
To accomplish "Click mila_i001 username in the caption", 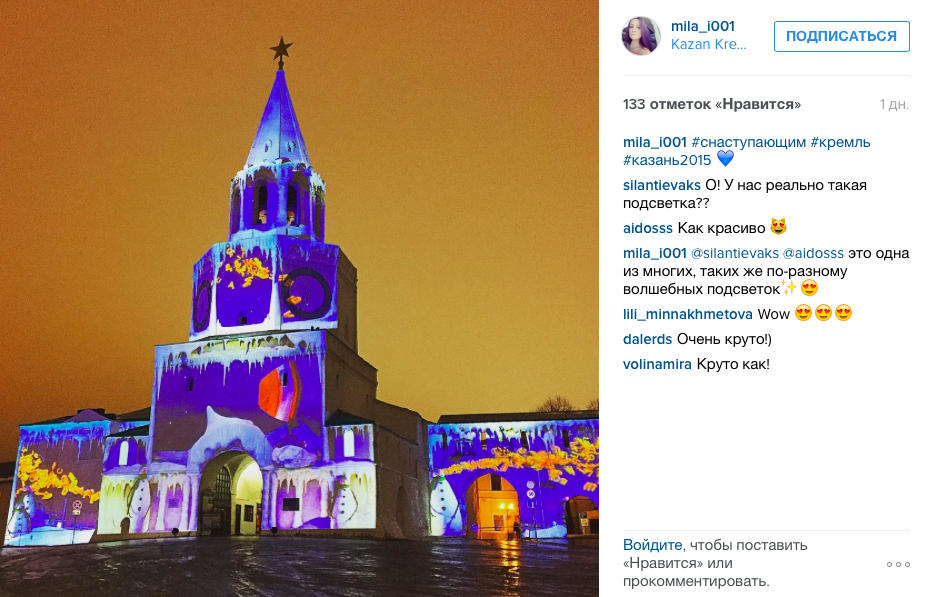I will [x=654, y=143].
